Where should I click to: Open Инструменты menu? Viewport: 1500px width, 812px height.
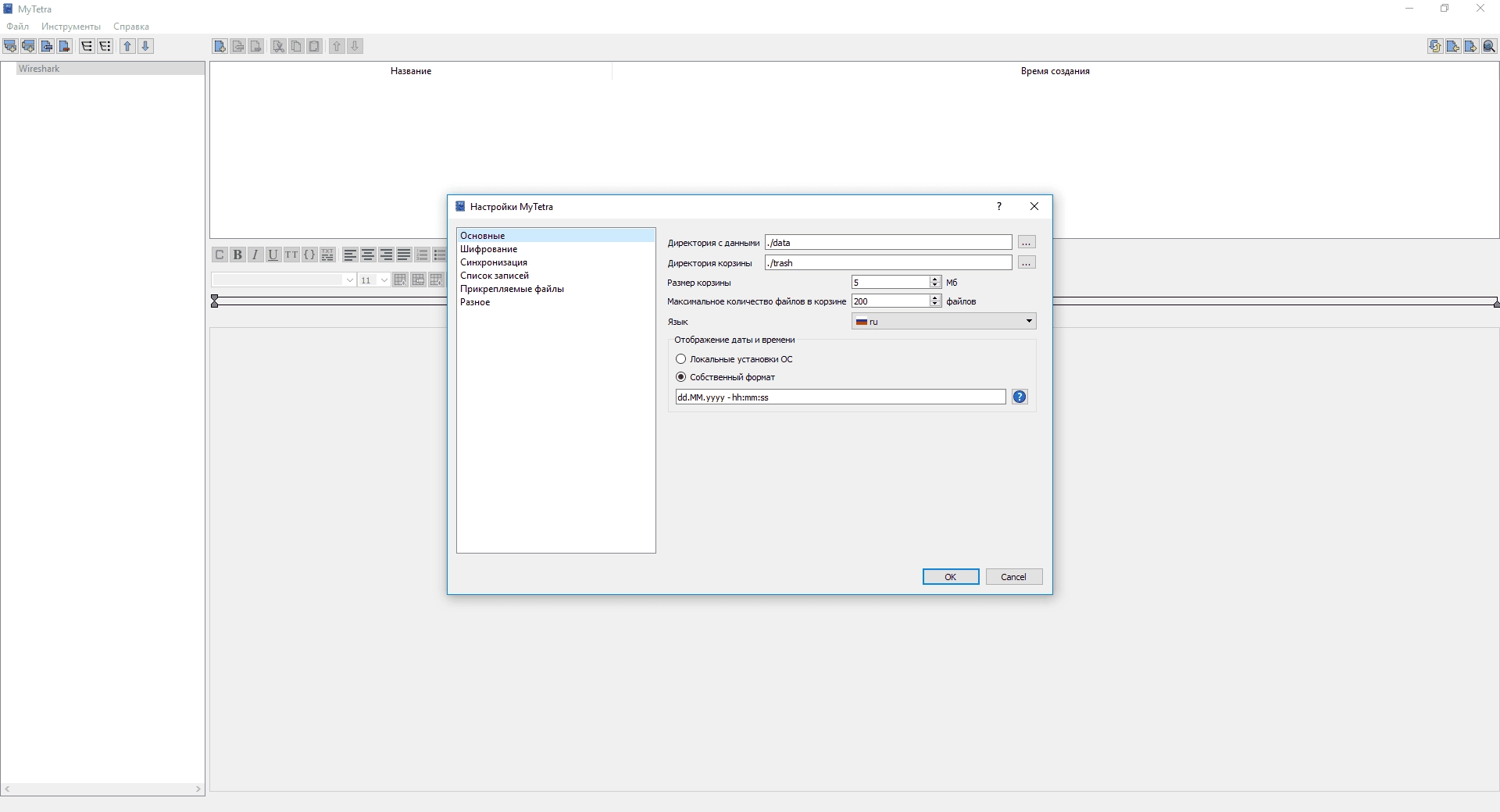71,27
